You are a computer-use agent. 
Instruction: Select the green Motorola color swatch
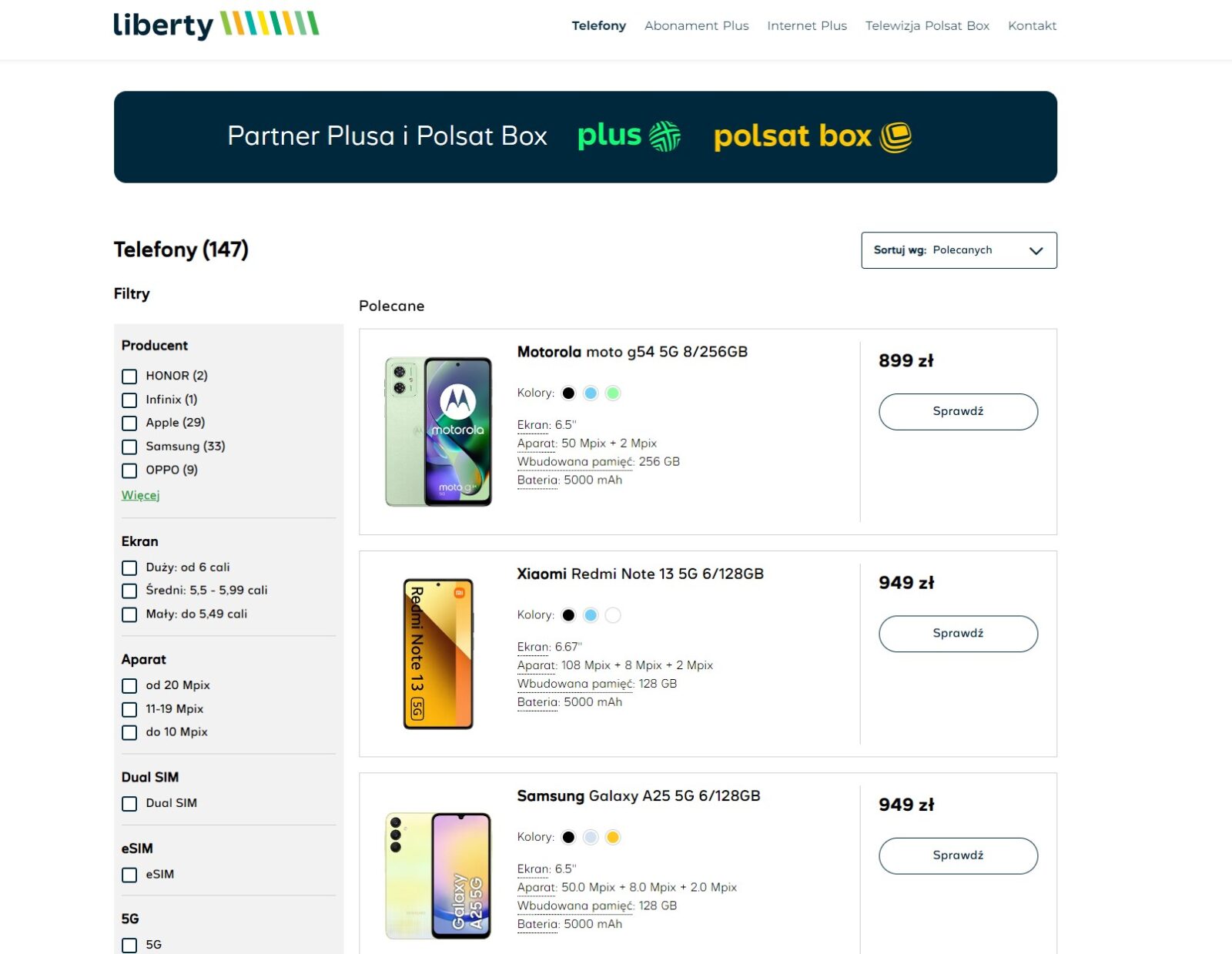coord(613,393)
